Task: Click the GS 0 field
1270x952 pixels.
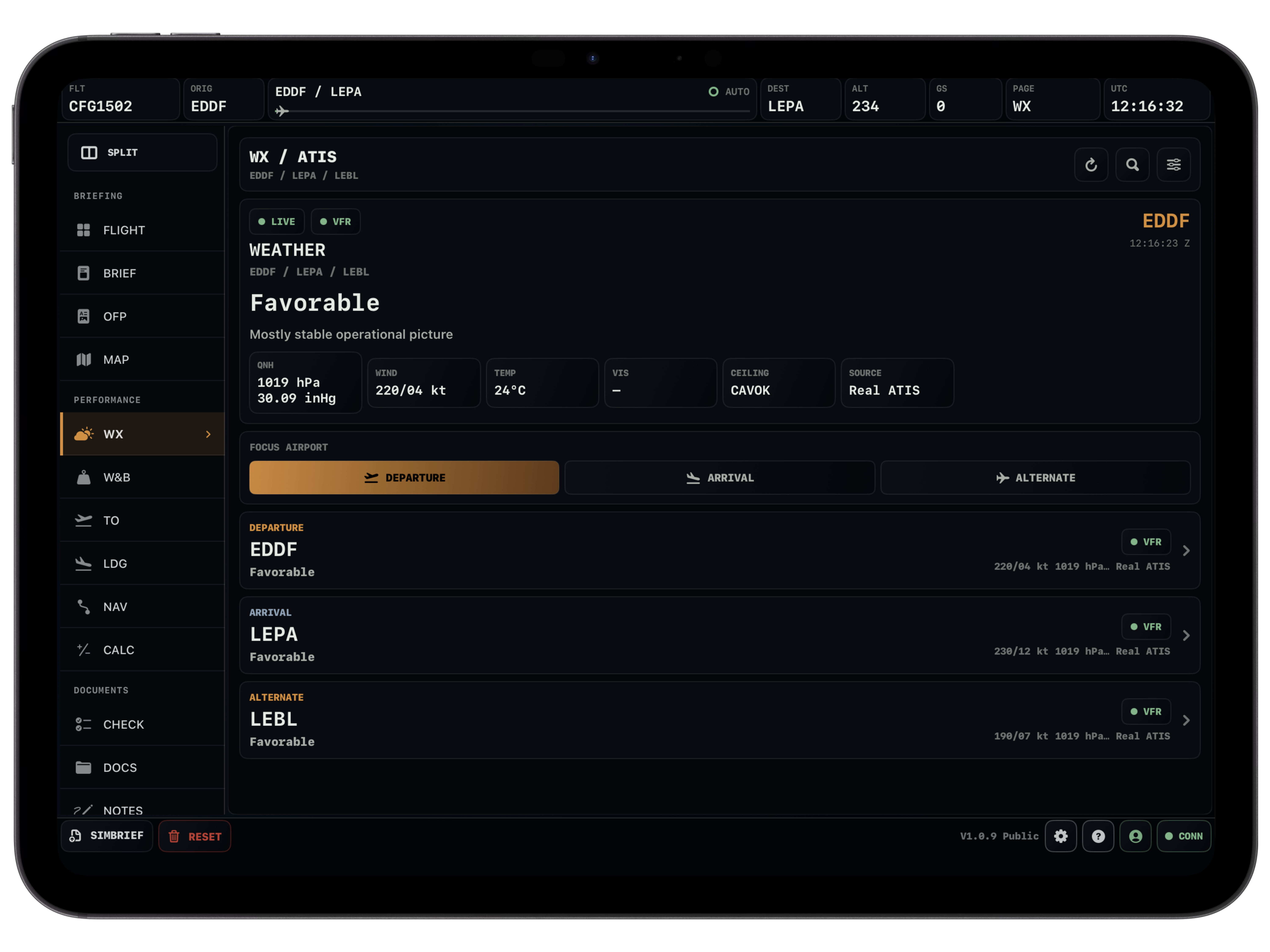Action: pyautogui.click(x=966, y=99)
